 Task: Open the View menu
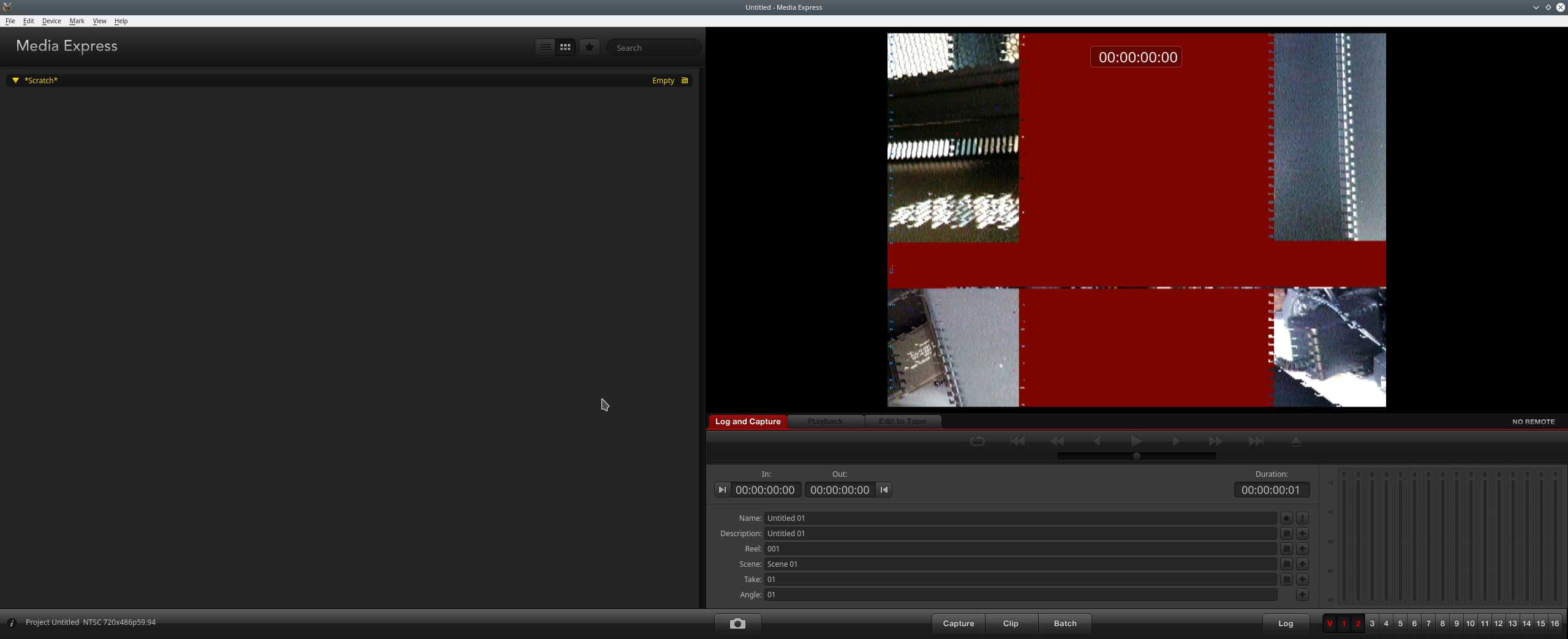tap(99, 21)
